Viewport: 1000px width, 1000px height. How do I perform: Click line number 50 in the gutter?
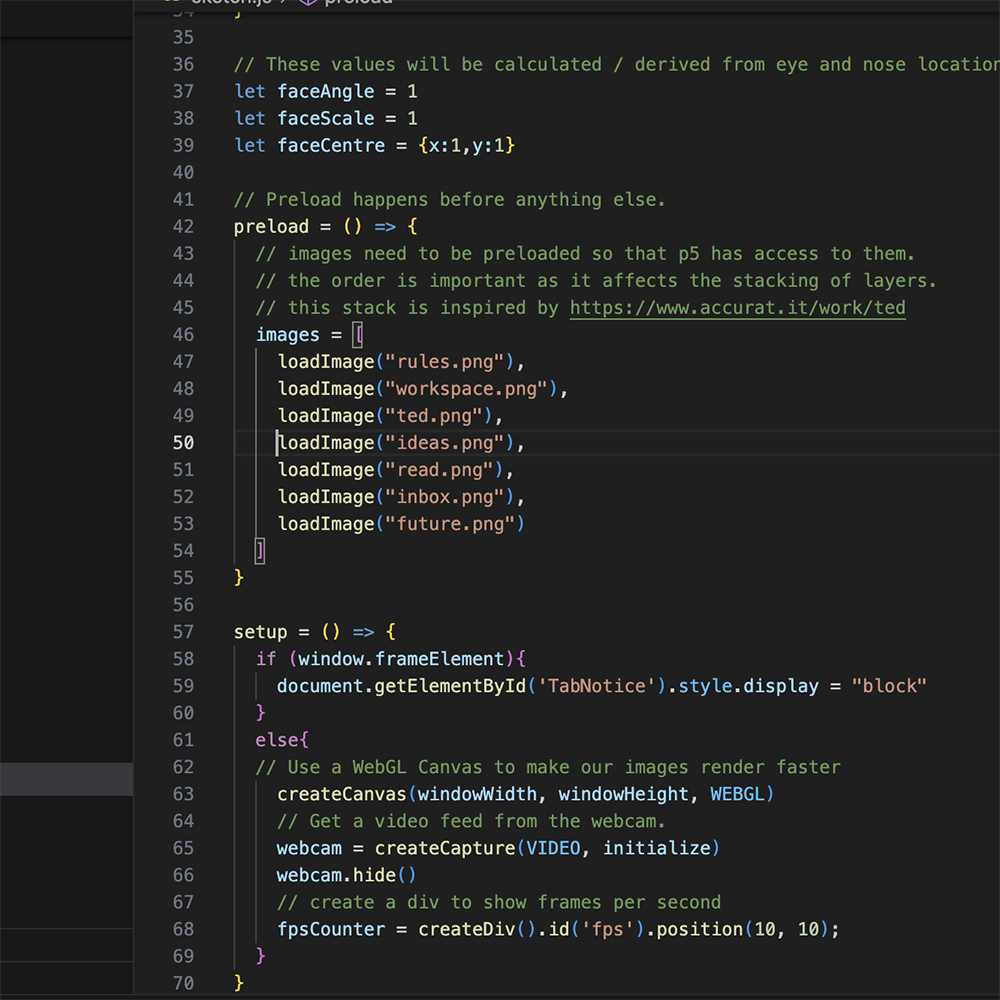click(183, 442)
